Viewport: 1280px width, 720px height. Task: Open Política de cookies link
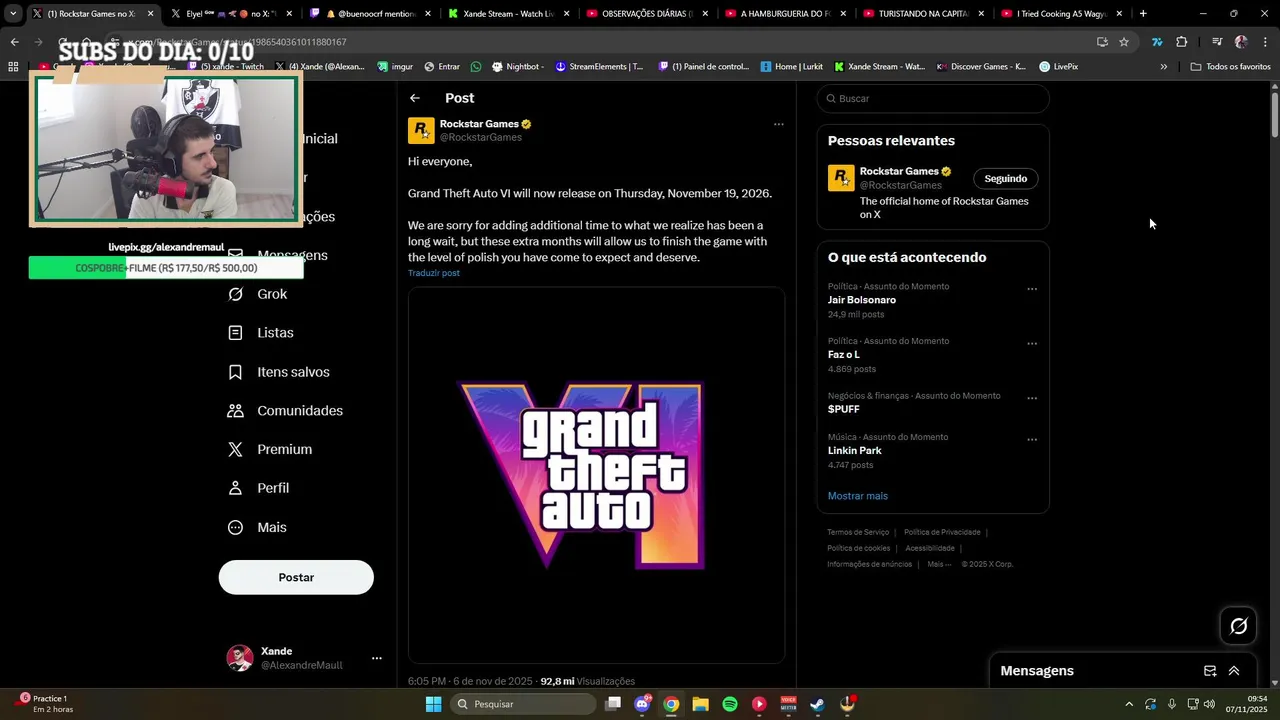click(858, 548)
